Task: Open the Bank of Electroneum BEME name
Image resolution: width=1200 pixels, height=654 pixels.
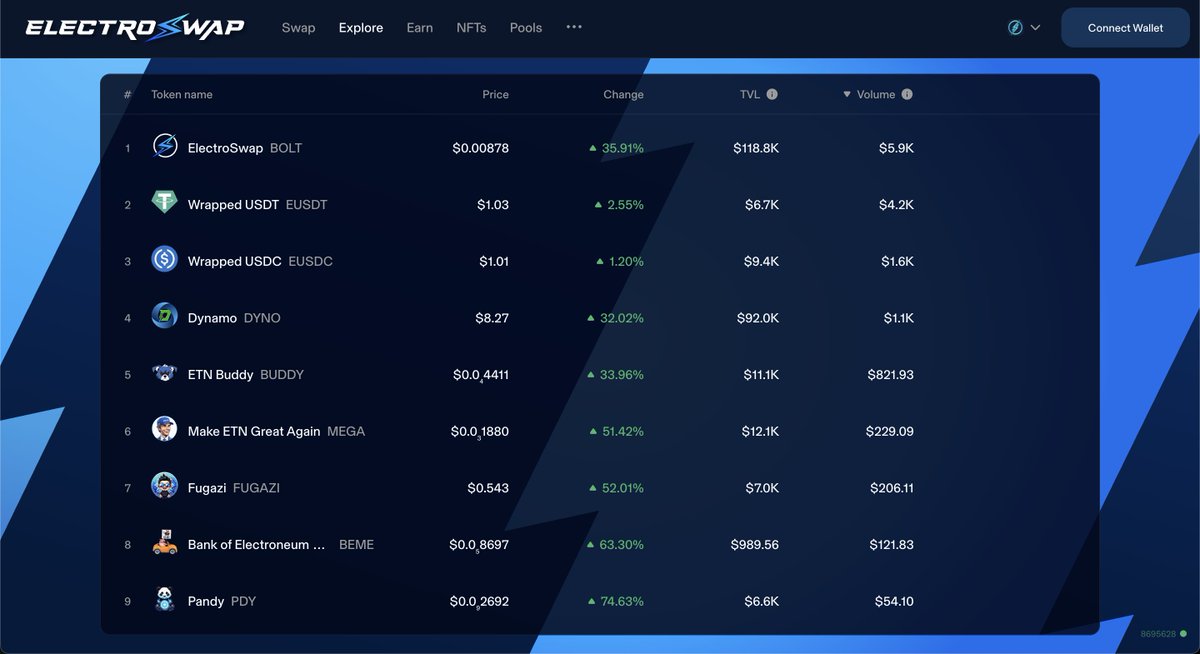Action: pyautogui.click(x=281, y=545)
